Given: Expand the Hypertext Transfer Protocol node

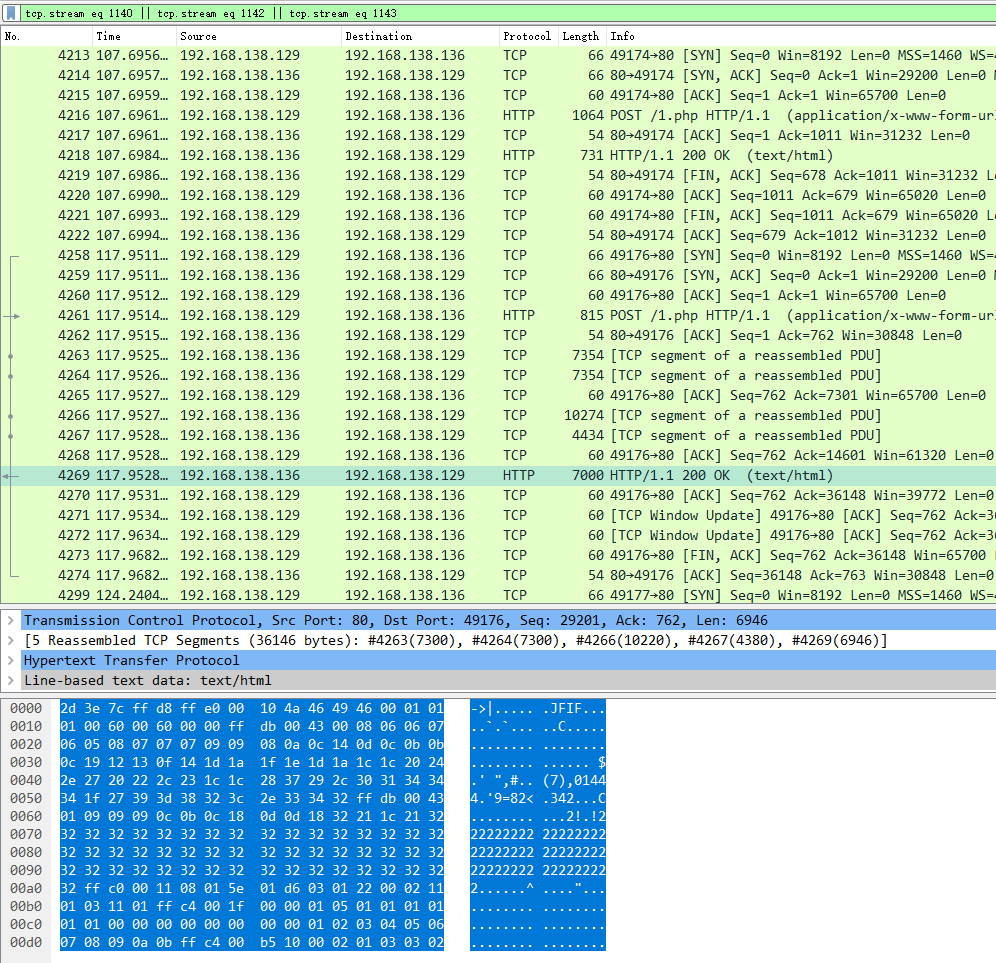Looking at the screenshot, I should pos(10,661).
